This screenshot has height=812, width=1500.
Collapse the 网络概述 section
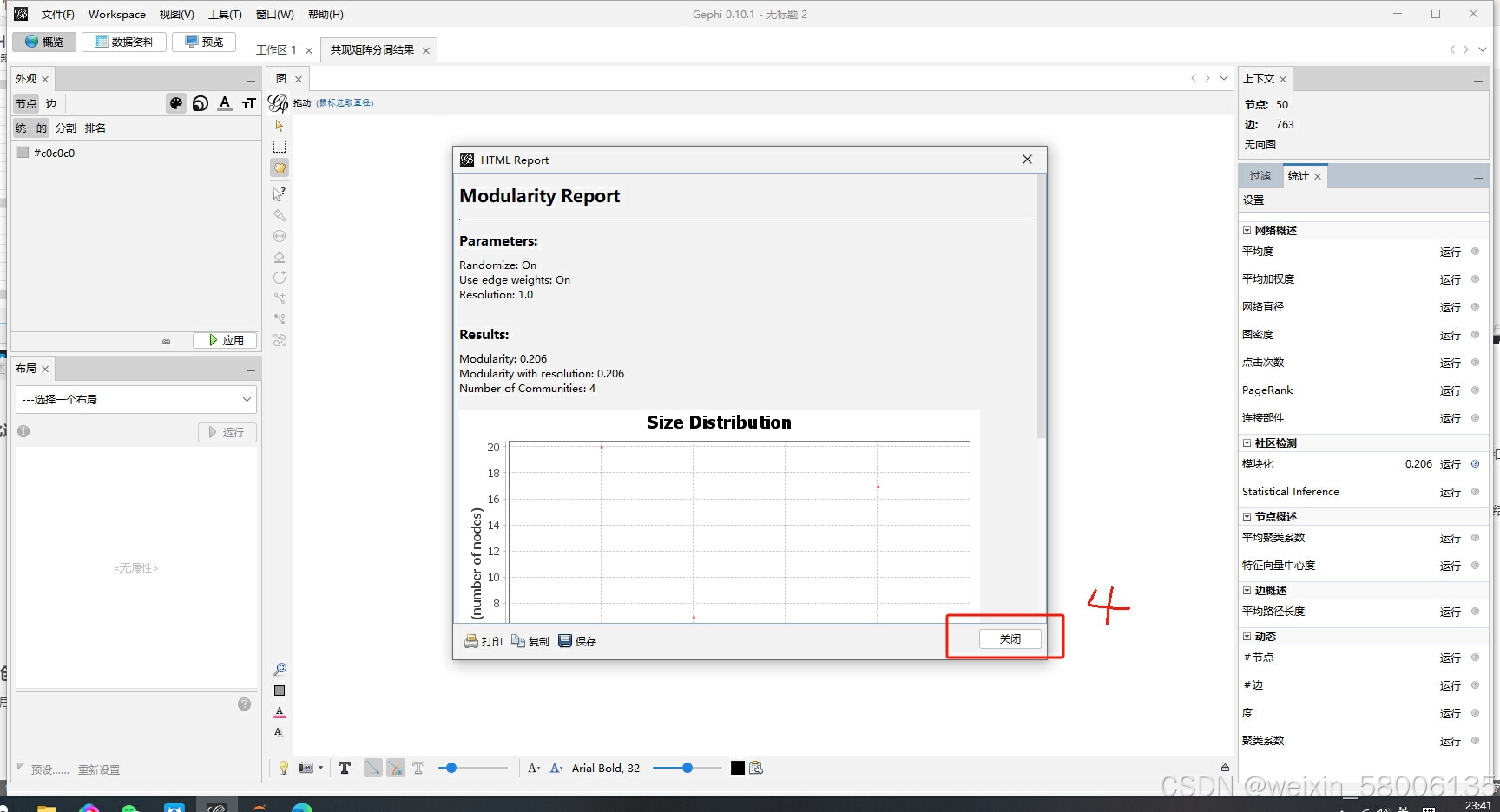(x=1247, y=230)
